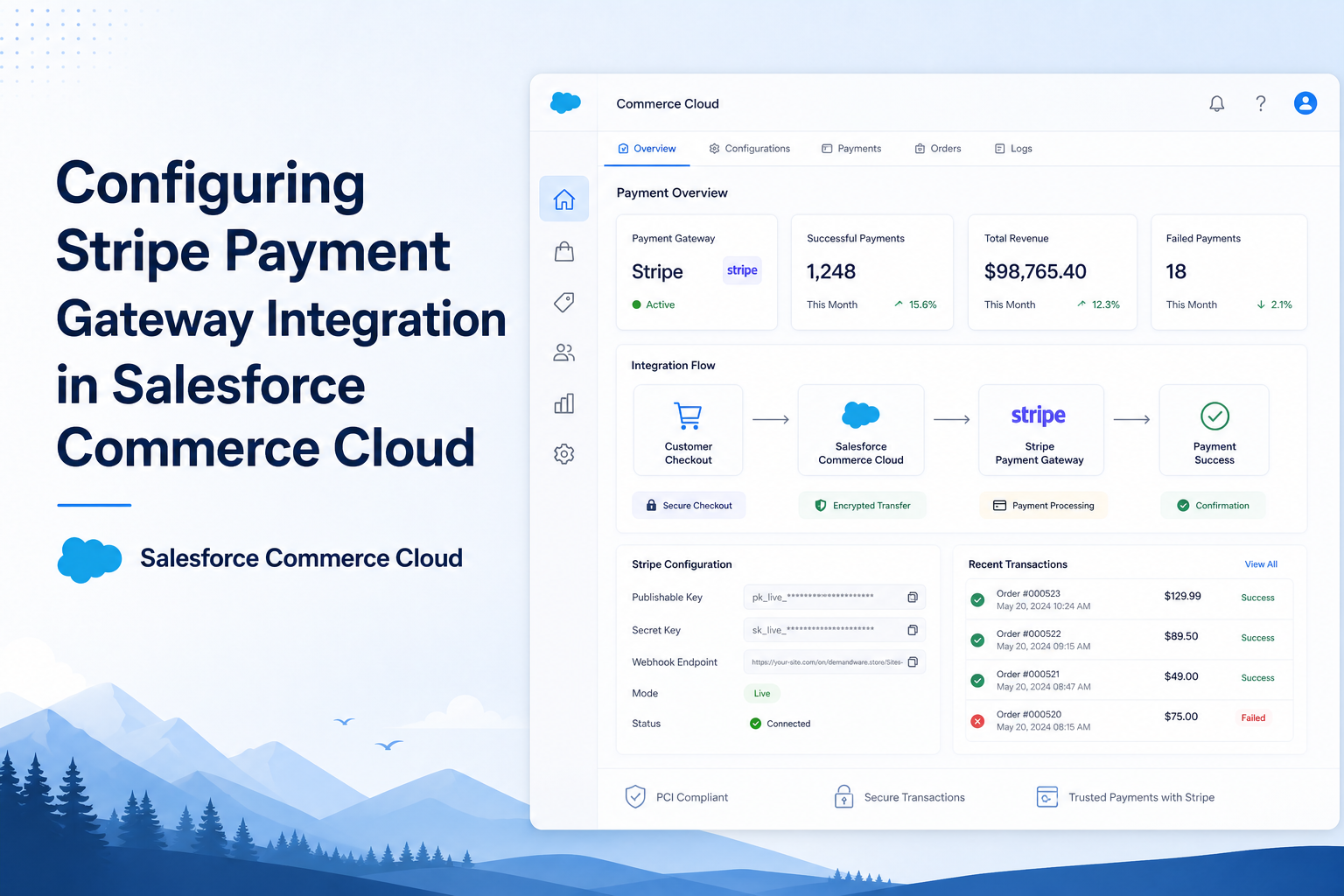Click the 'Order #000523' transaction title

[1028, 593]
